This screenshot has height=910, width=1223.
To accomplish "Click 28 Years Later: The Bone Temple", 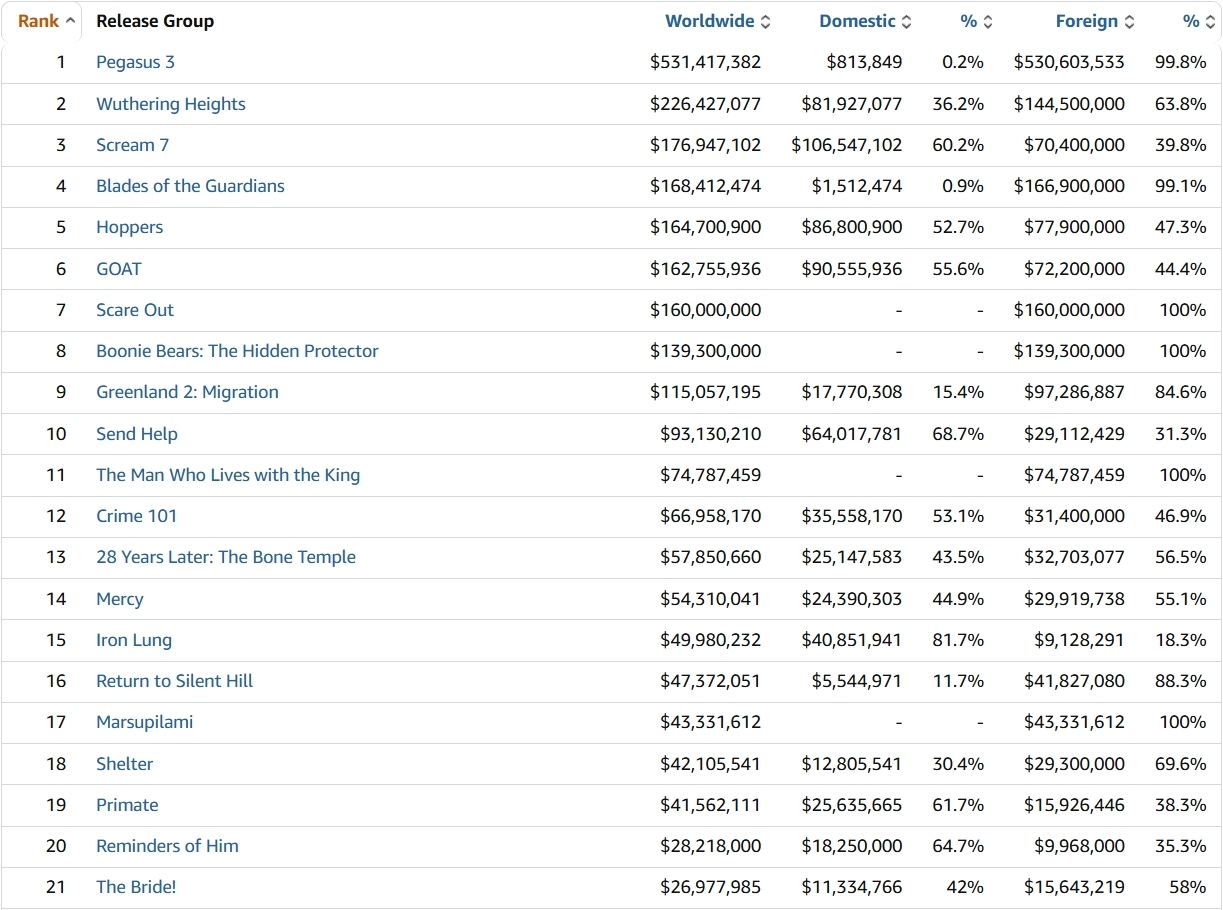I will coord(225,557).
